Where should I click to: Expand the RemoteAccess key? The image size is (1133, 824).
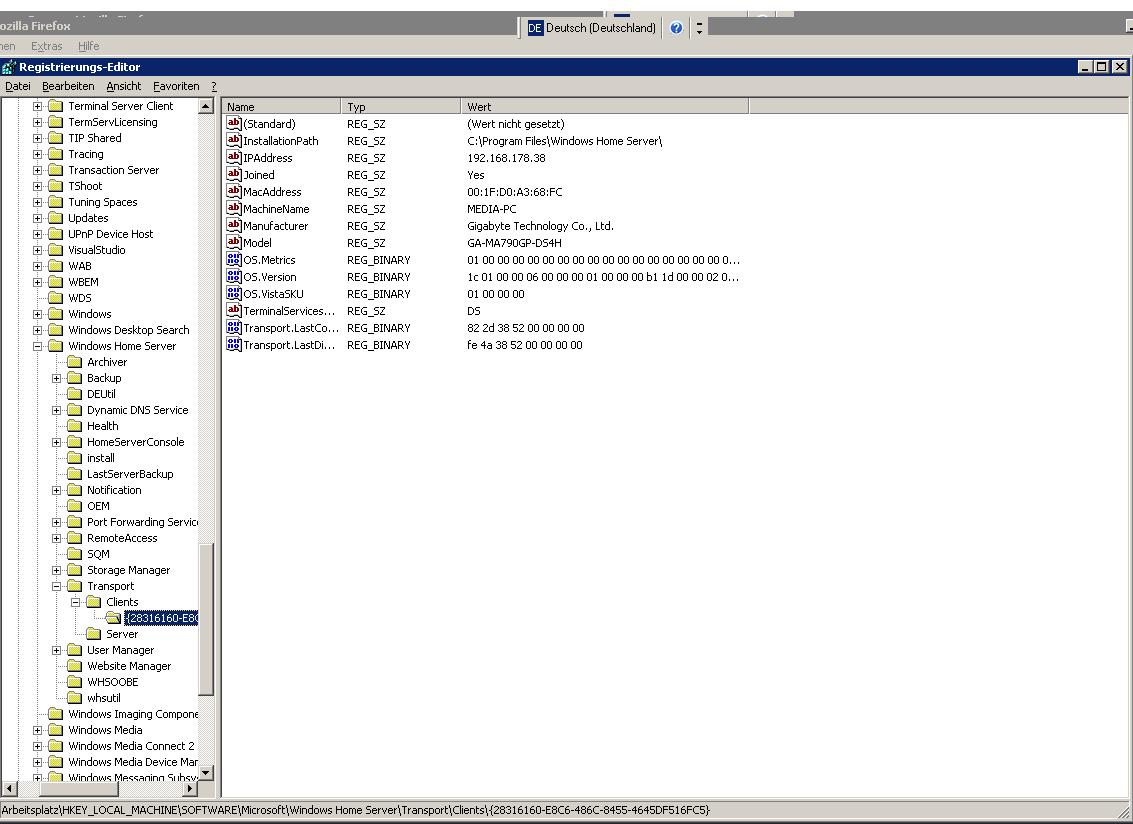click(56, 538)
